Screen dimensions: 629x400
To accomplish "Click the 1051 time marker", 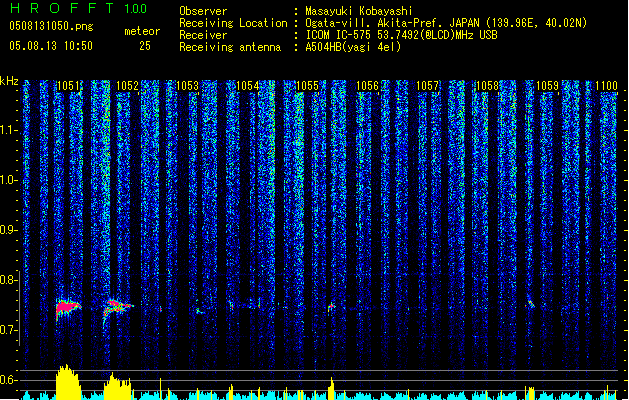I will (68, 86).
